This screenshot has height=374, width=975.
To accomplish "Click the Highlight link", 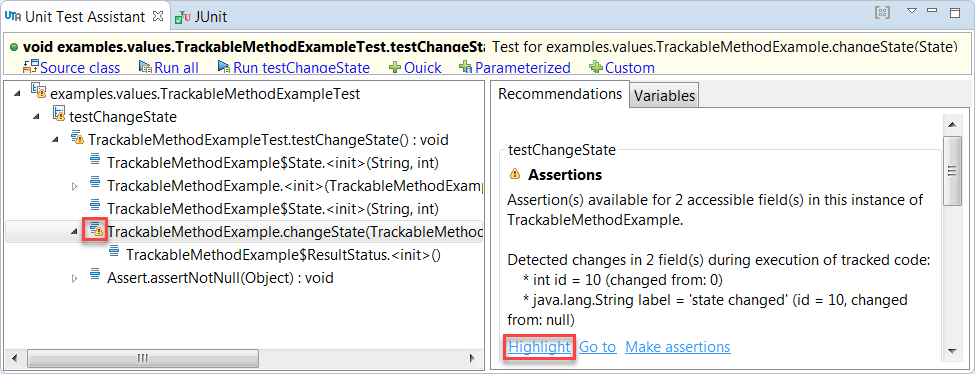I will click(x=538, y=347).
